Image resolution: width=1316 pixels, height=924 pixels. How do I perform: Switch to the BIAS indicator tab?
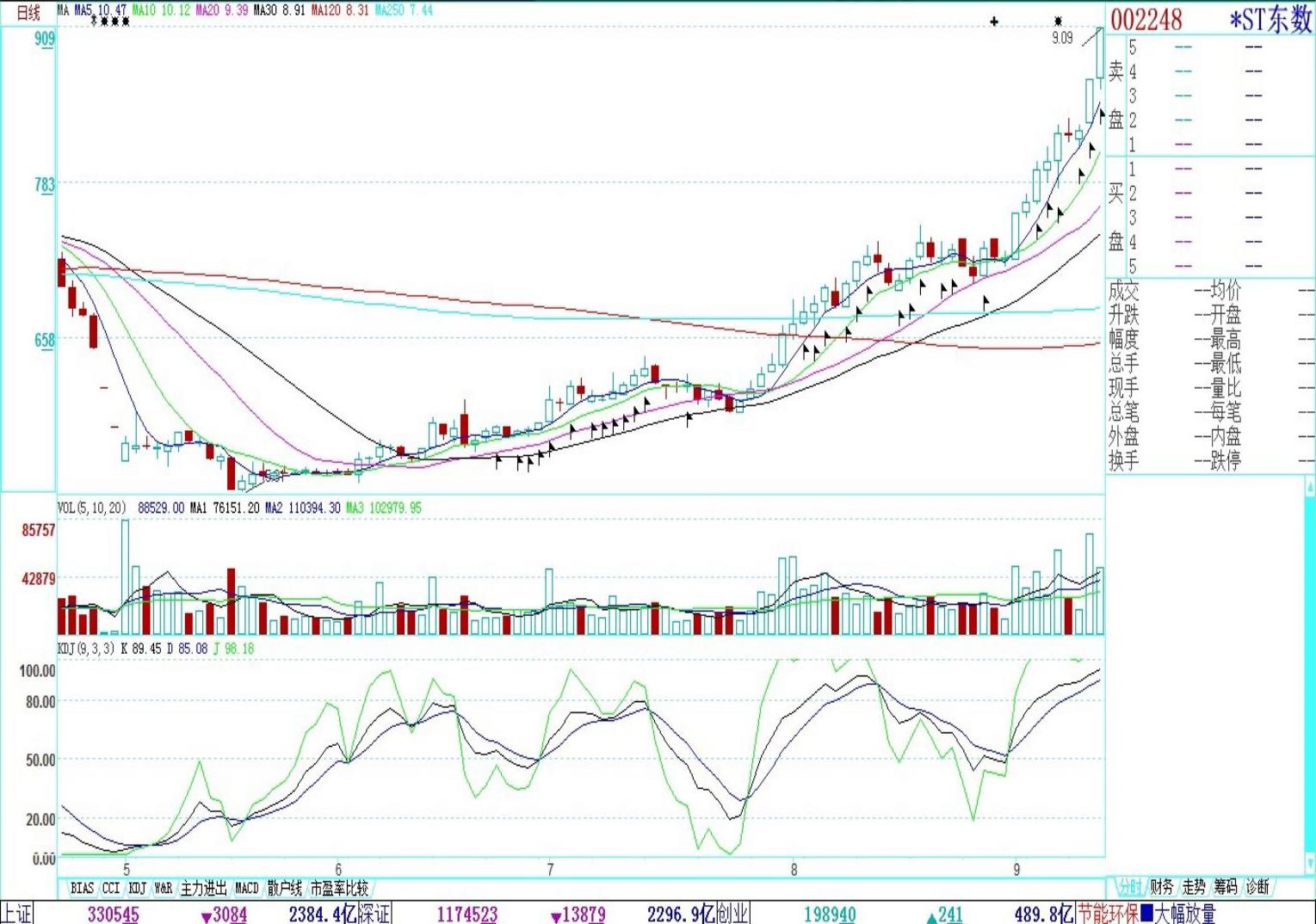[x=82, y=888]
